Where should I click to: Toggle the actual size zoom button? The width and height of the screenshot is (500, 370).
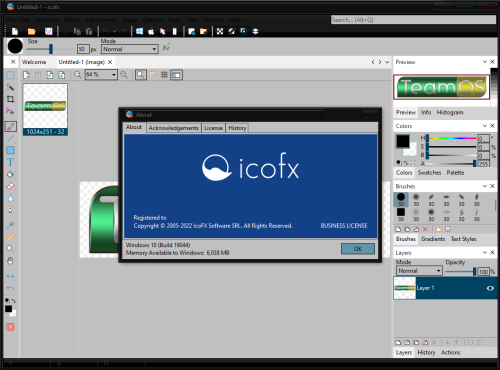coord(141,75)
